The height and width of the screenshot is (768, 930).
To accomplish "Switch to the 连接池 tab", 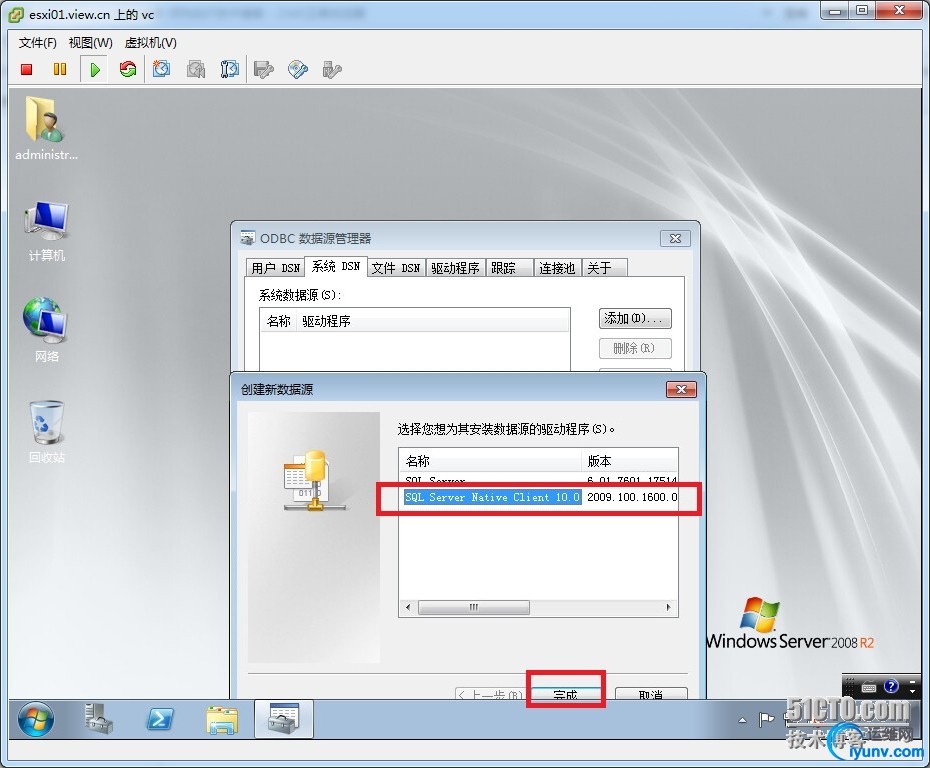I will pyautogui.click(x=557, y=268).
